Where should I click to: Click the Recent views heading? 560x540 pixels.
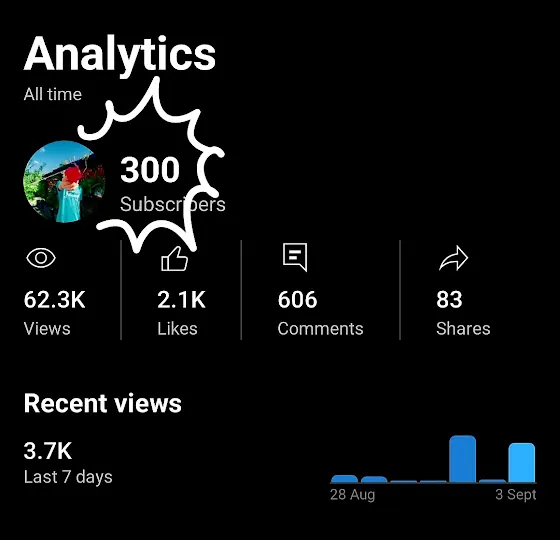pos(103,403)
